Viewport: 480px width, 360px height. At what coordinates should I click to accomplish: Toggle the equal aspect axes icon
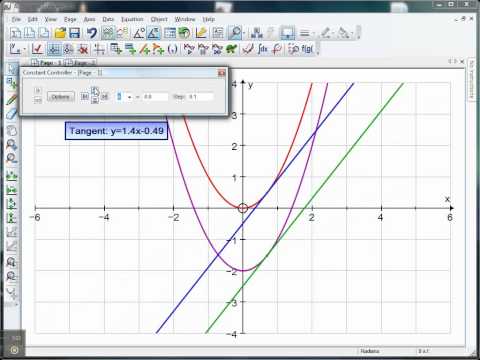[x=54, y=49]
